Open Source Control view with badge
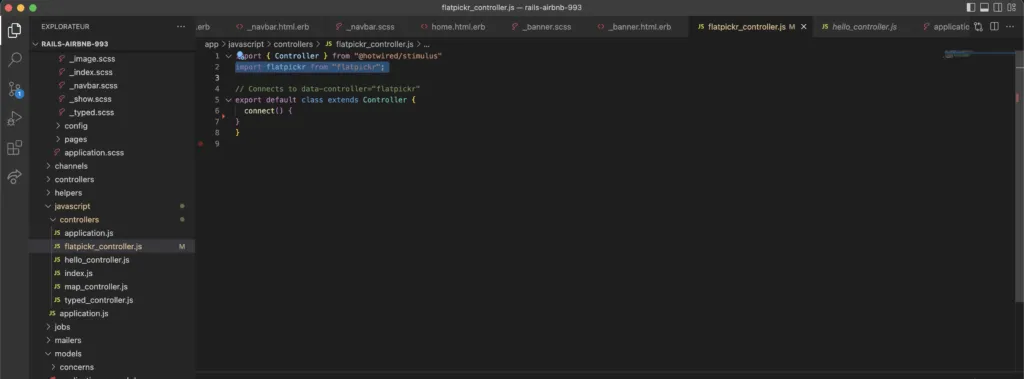This screenshot has width=1024, height=379. click(14, 90)
